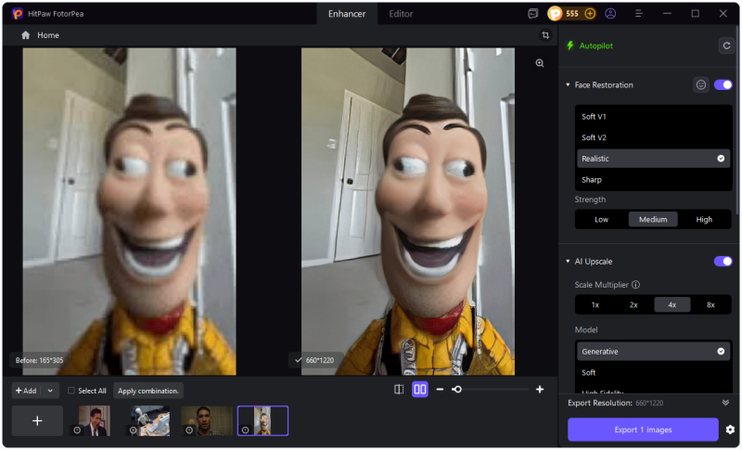The height and width of the screenshot is (450, 742).
Task: Click Apply combination button
Action: 148,390
